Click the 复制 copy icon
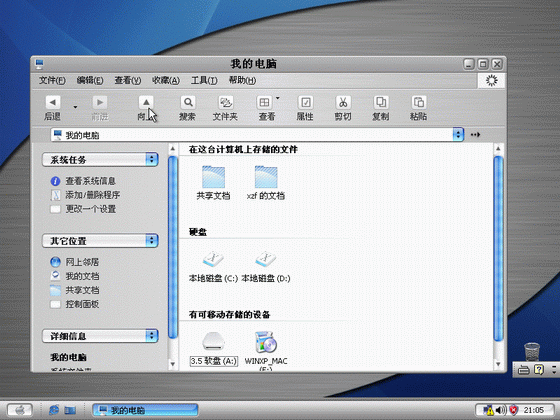 381,103
